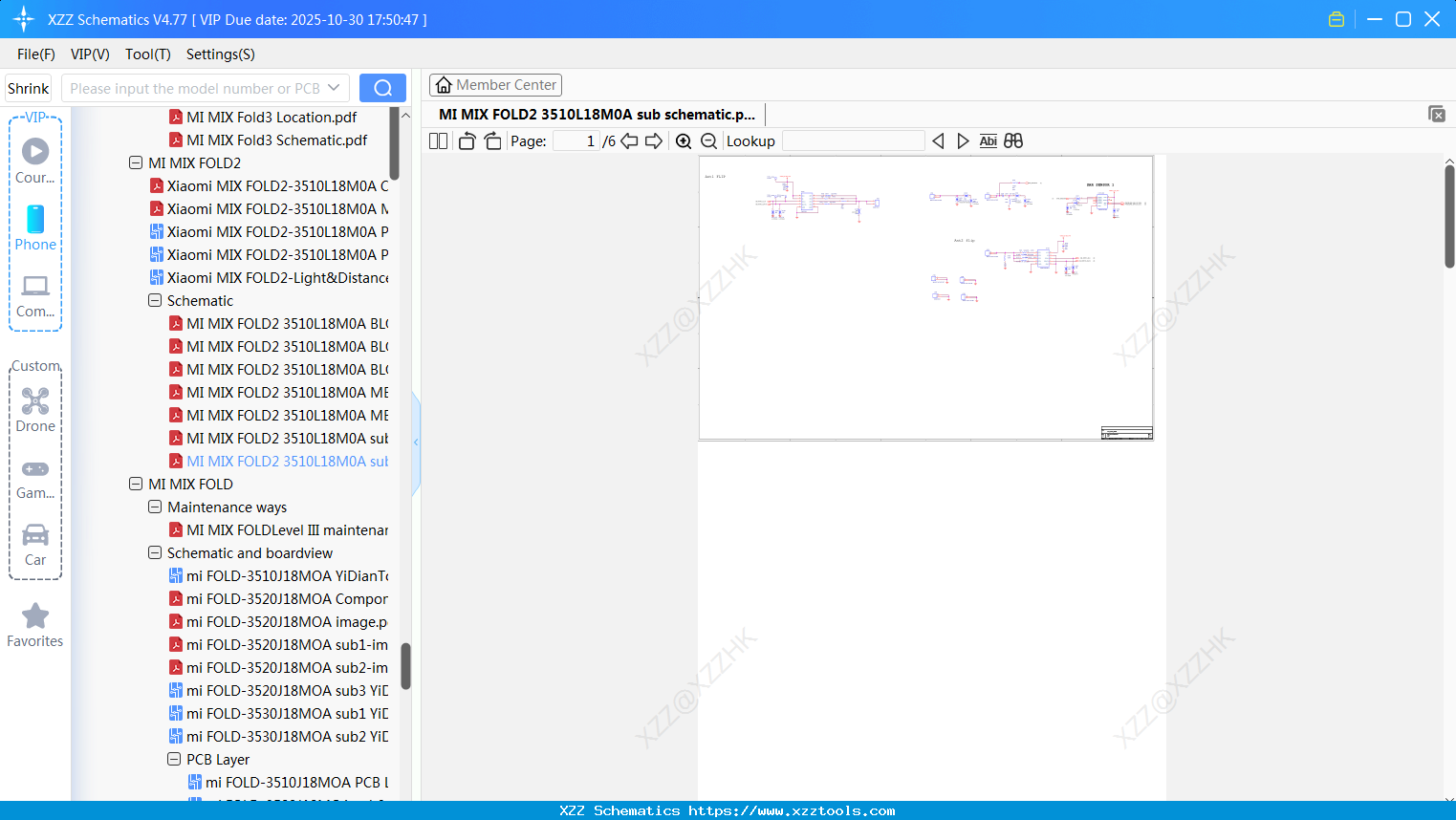This screenshot has width=1456, height=820.
Task: Click PDF icon of MI MIX Fold3 Location.pdf
Action: (x=176, y=117)
